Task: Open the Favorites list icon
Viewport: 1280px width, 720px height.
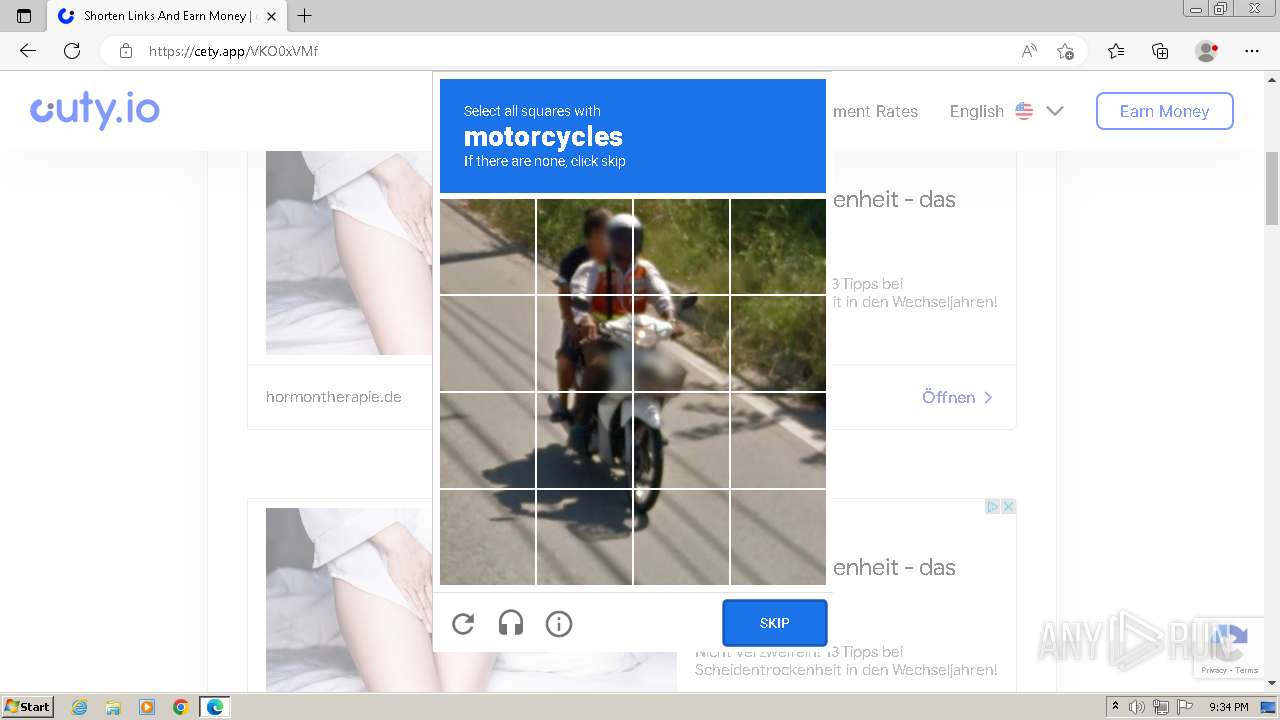Action: point(1116,51)
